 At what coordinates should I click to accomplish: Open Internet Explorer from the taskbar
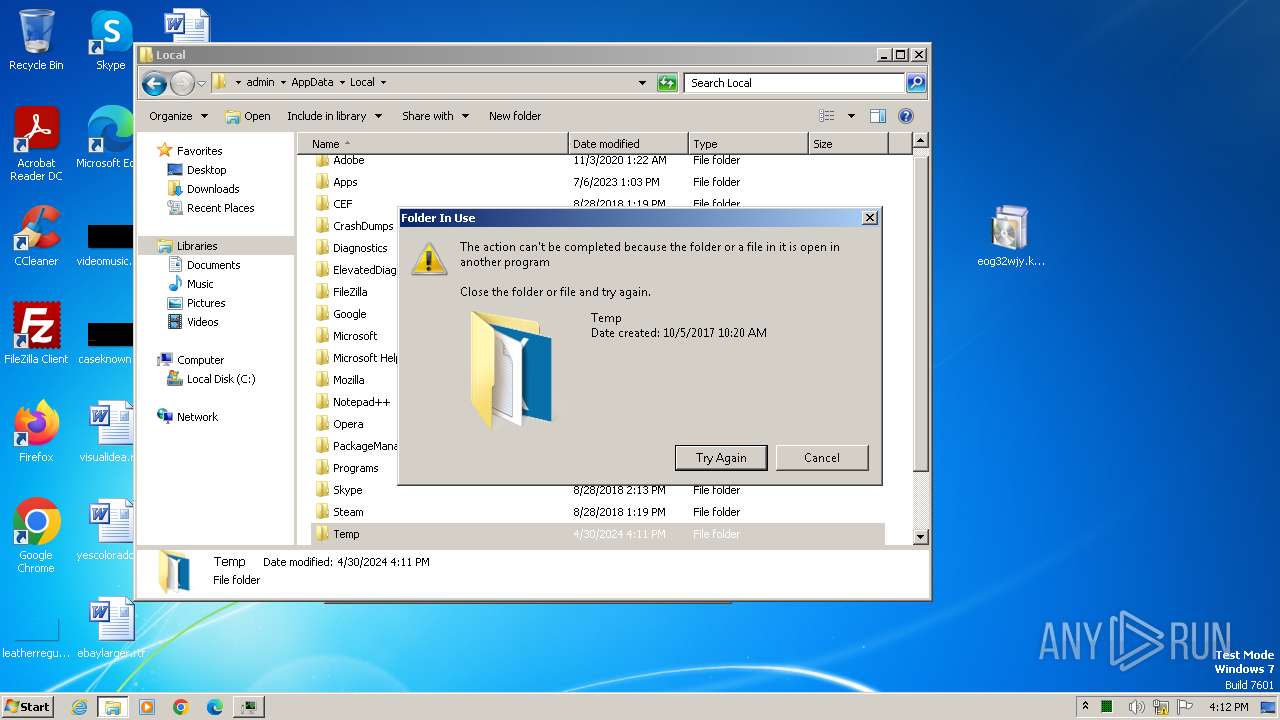[79, 707]
